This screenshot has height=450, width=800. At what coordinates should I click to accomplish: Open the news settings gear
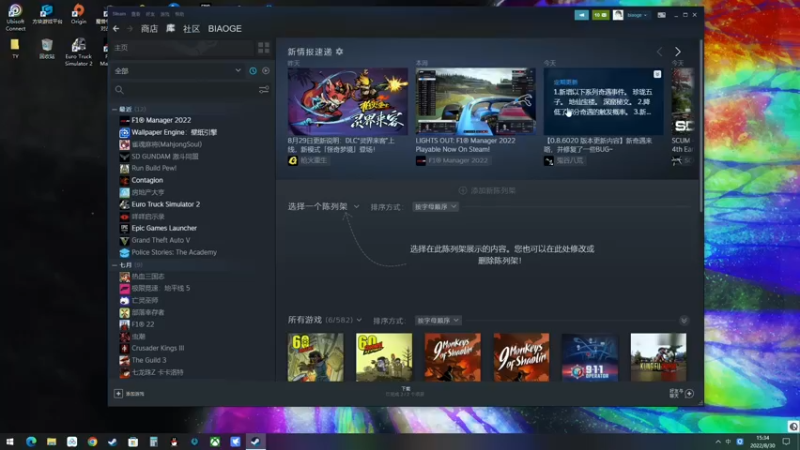point(339,52)
